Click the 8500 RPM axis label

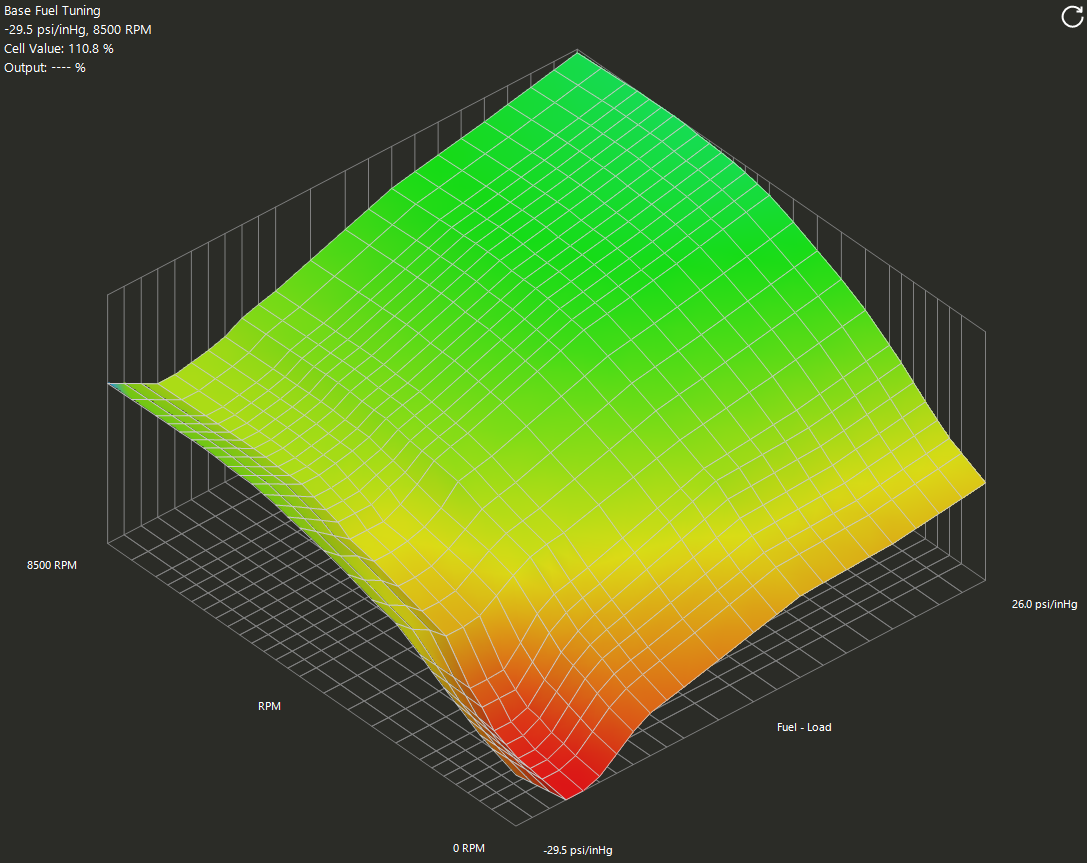click(52, 565)
